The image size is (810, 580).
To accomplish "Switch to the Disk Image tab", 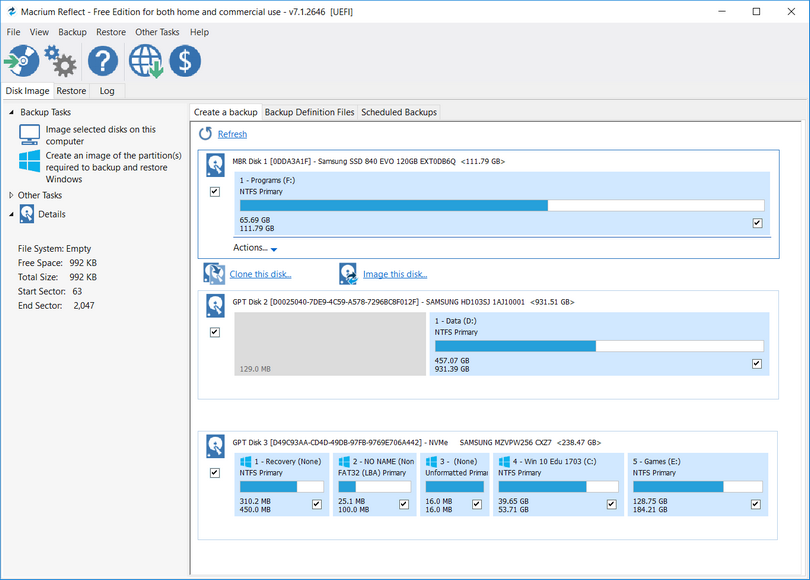I will [x=27, y=91].
